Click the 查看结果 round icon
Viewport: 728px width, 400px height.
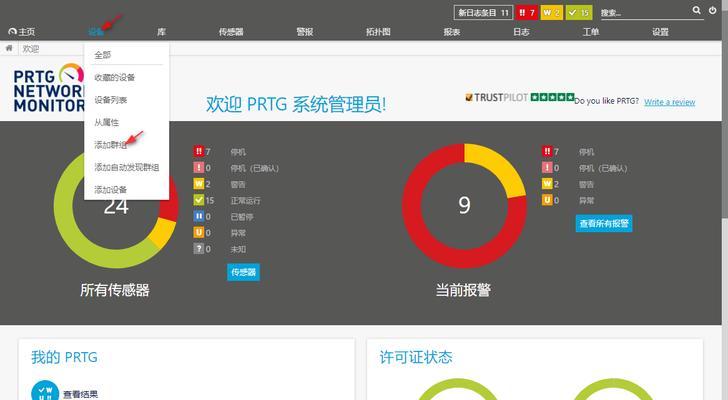pyautogui.click(x=45, y=391)
